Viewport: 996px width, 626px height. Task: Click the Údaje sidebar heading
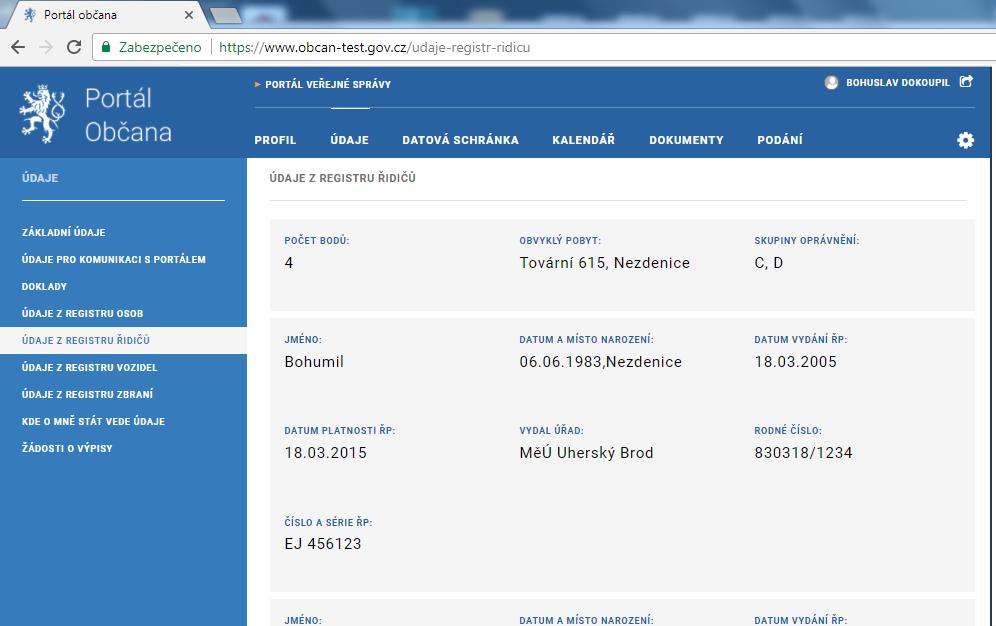(x=40, y=178)
